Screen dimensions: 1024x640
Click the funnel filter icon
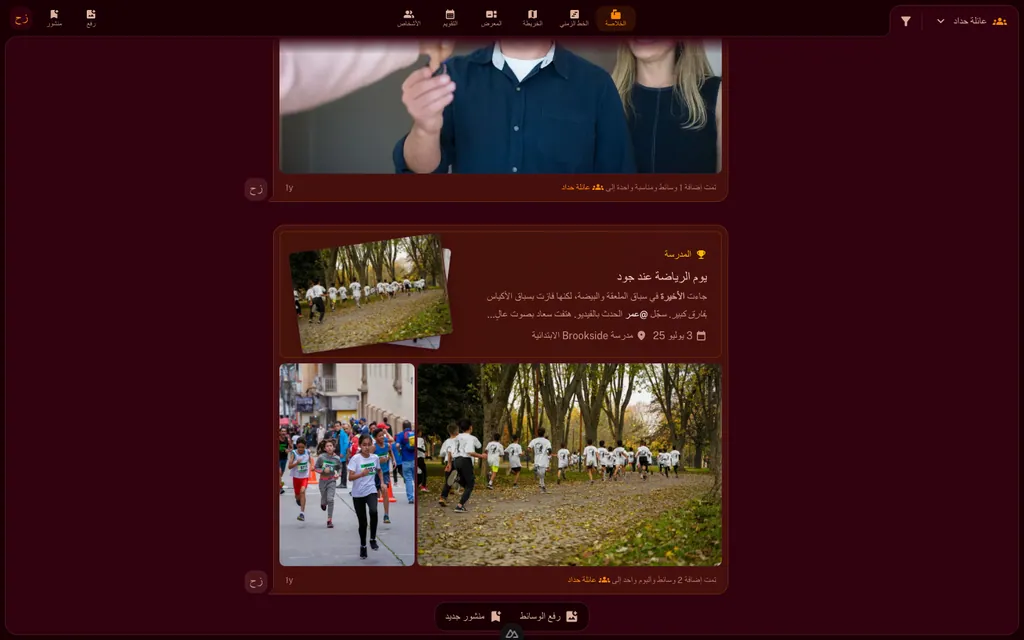pos(906,22)
